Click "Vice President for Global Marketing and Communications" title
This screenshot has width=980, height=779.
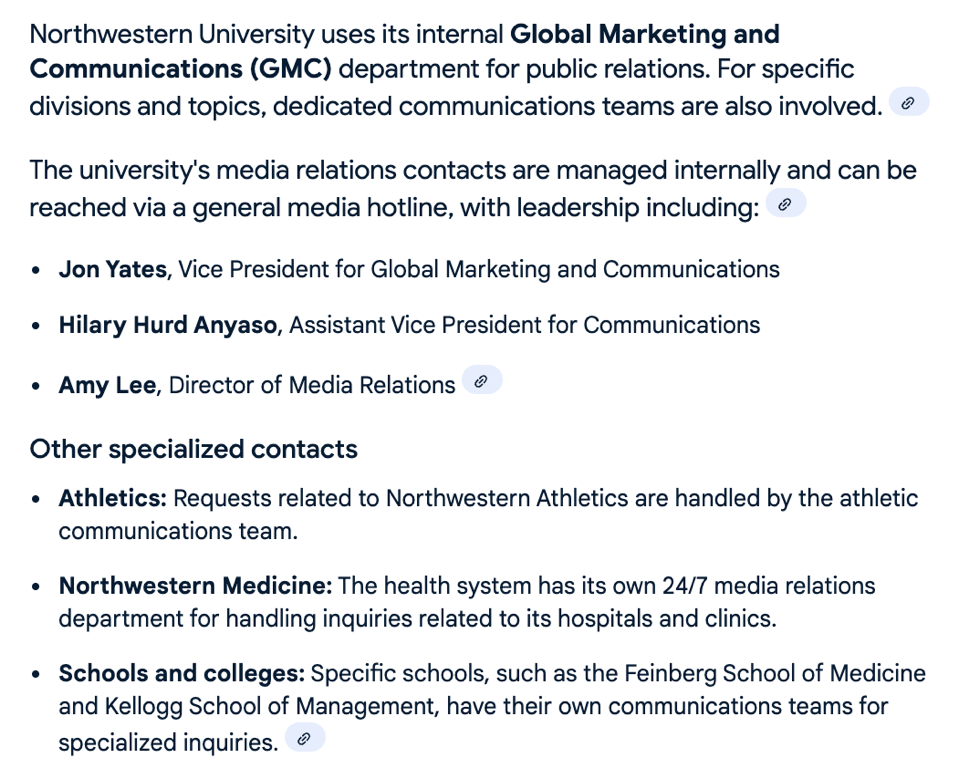[x=478, y=269]
